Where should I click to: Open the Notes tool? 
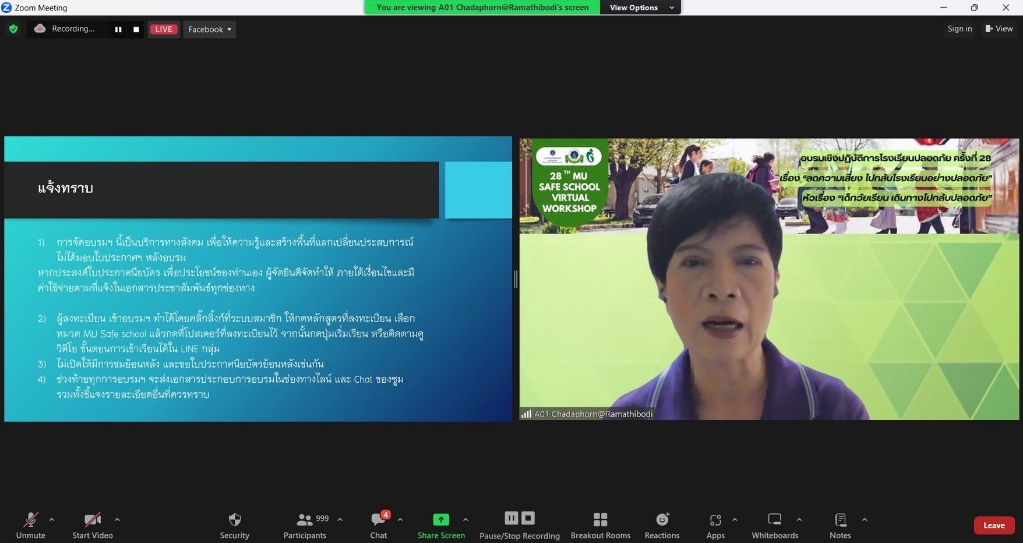coord(840,525)
